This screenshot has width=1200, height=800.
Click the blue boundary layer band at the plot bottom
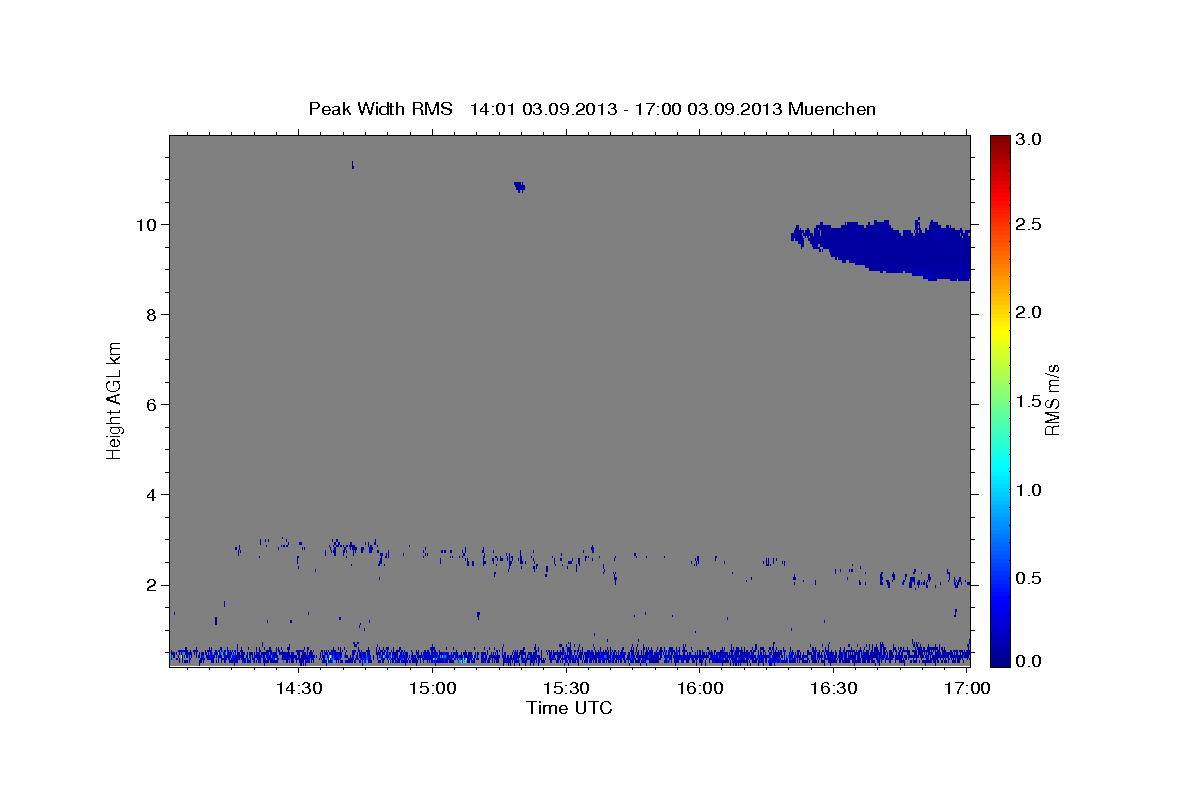(570, 656)
